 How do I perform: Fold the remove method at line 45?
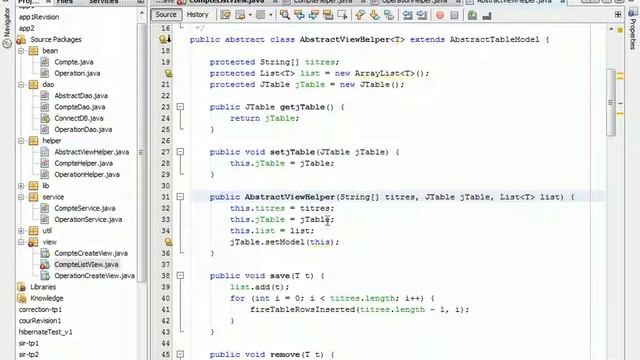[180, 354]
